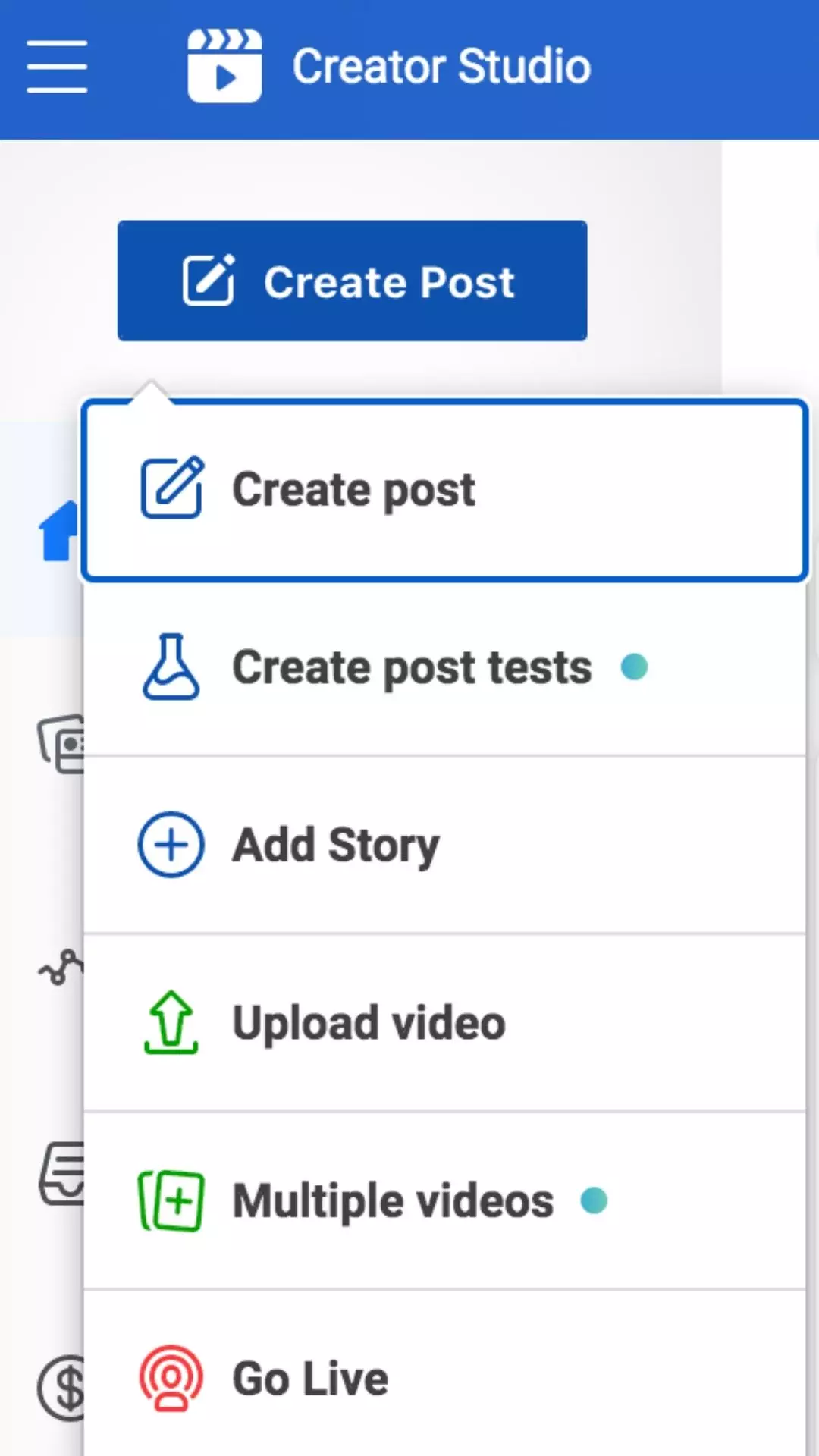819x1456 pixels.
Task: Choose Create post tests from the menu
Action: [x=444, y=668]
